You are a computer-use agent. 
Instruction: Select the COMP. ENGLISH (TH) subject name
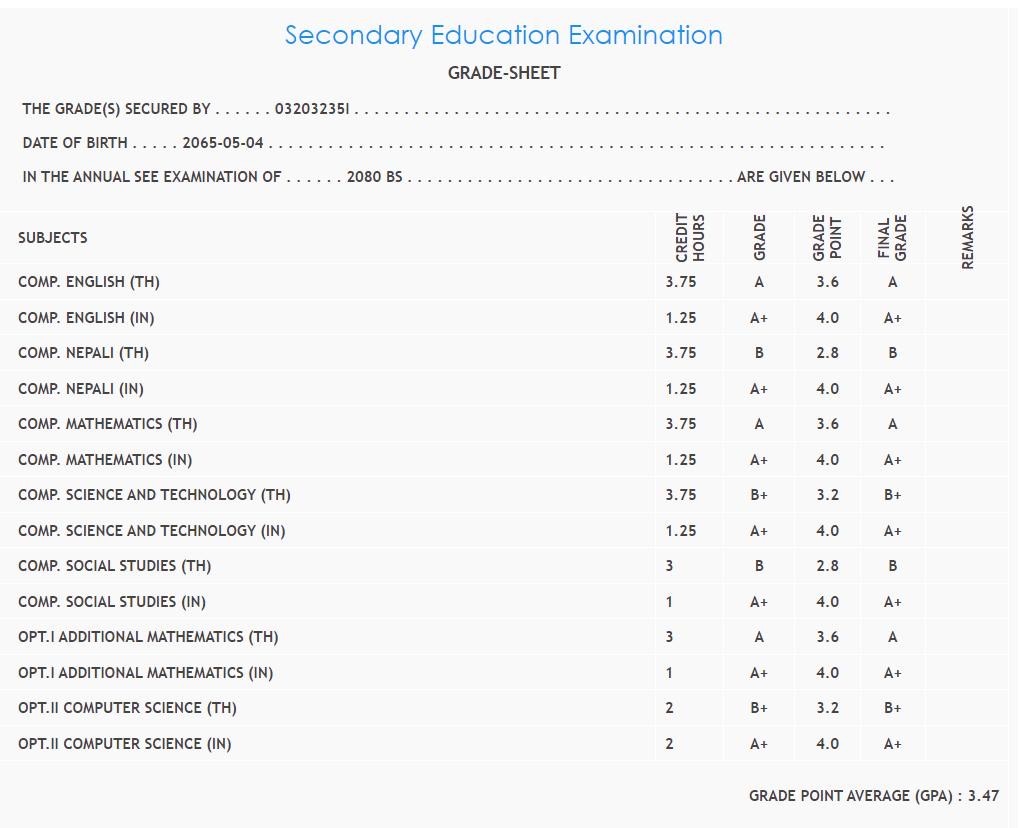89,282
